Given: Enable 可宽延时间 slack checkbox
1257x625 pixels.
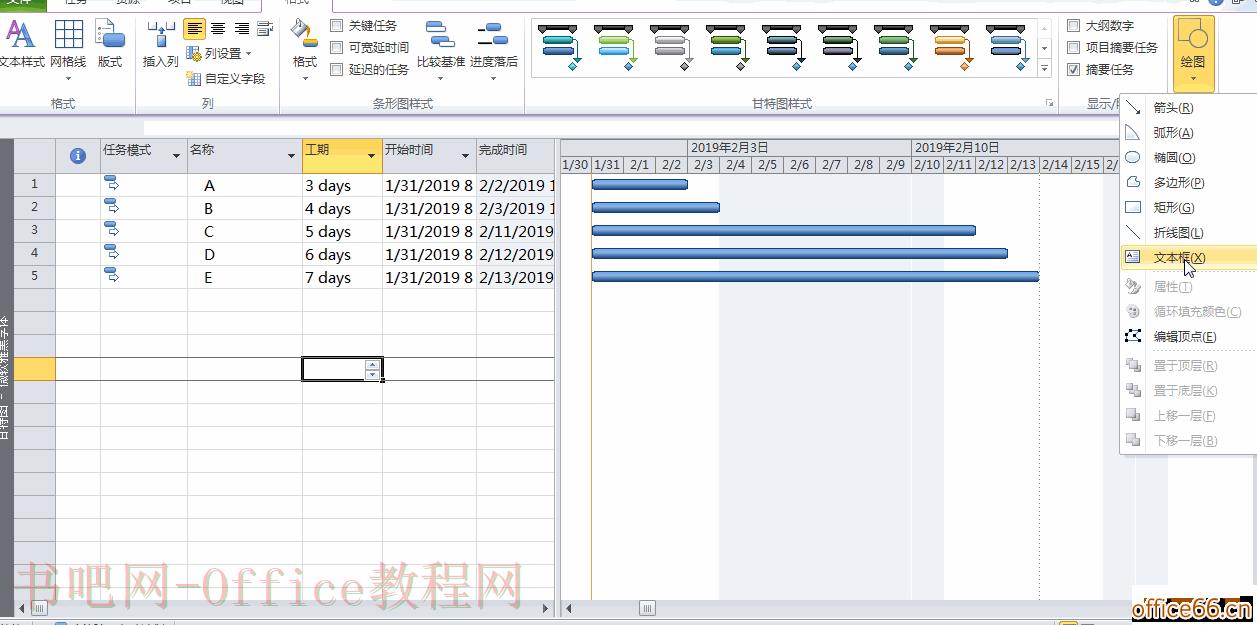Looking at the screenshot, I should point(337,48).
